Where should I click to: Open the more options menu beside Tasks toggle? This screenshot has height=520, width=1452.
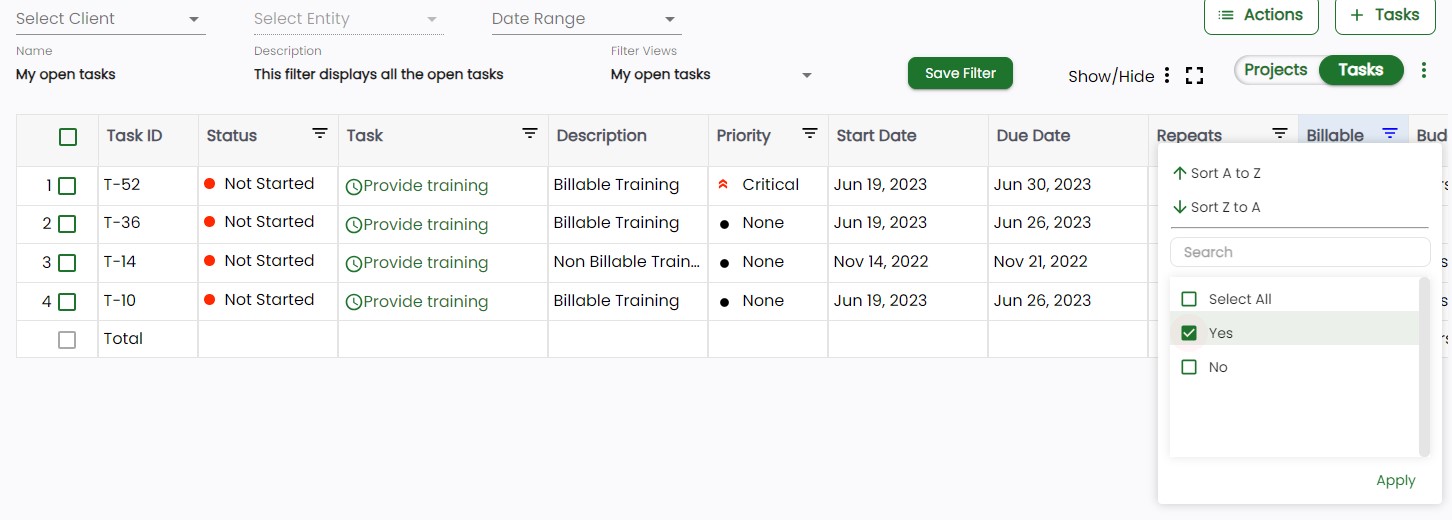click(1424, 70)
